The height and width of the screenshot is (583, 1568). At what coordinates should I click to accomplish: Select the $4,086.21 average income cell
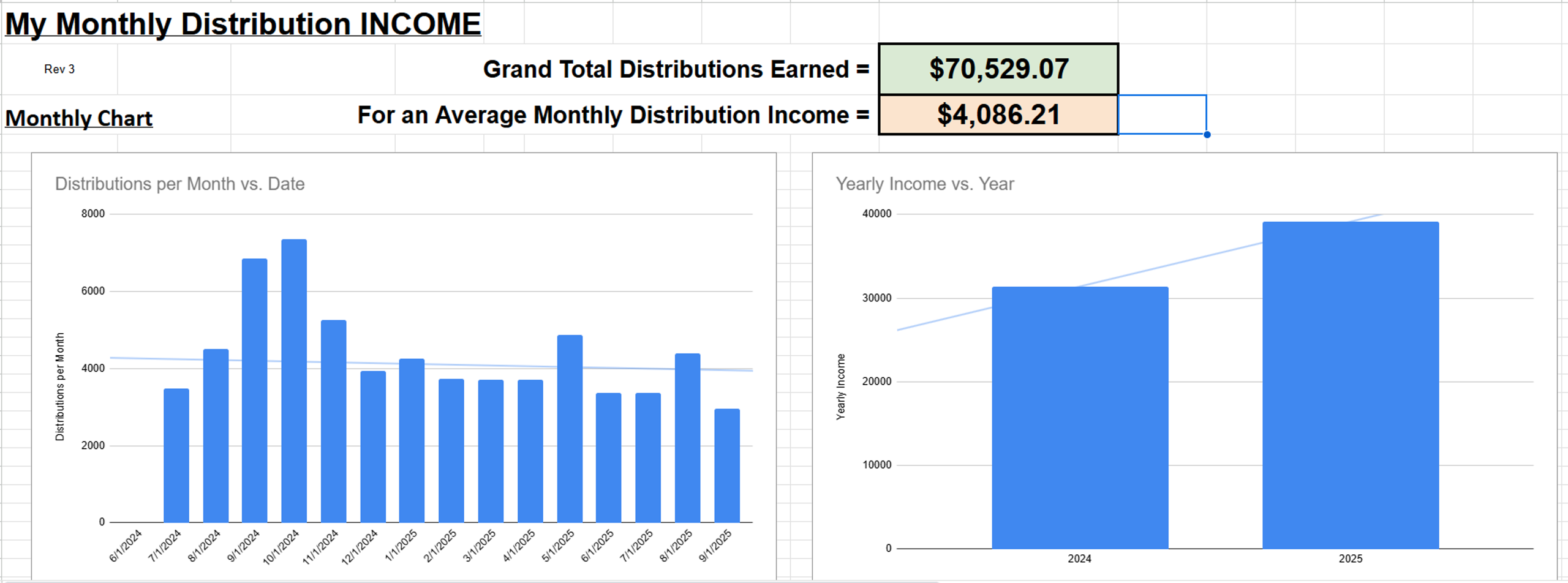[x=998, y=115]
